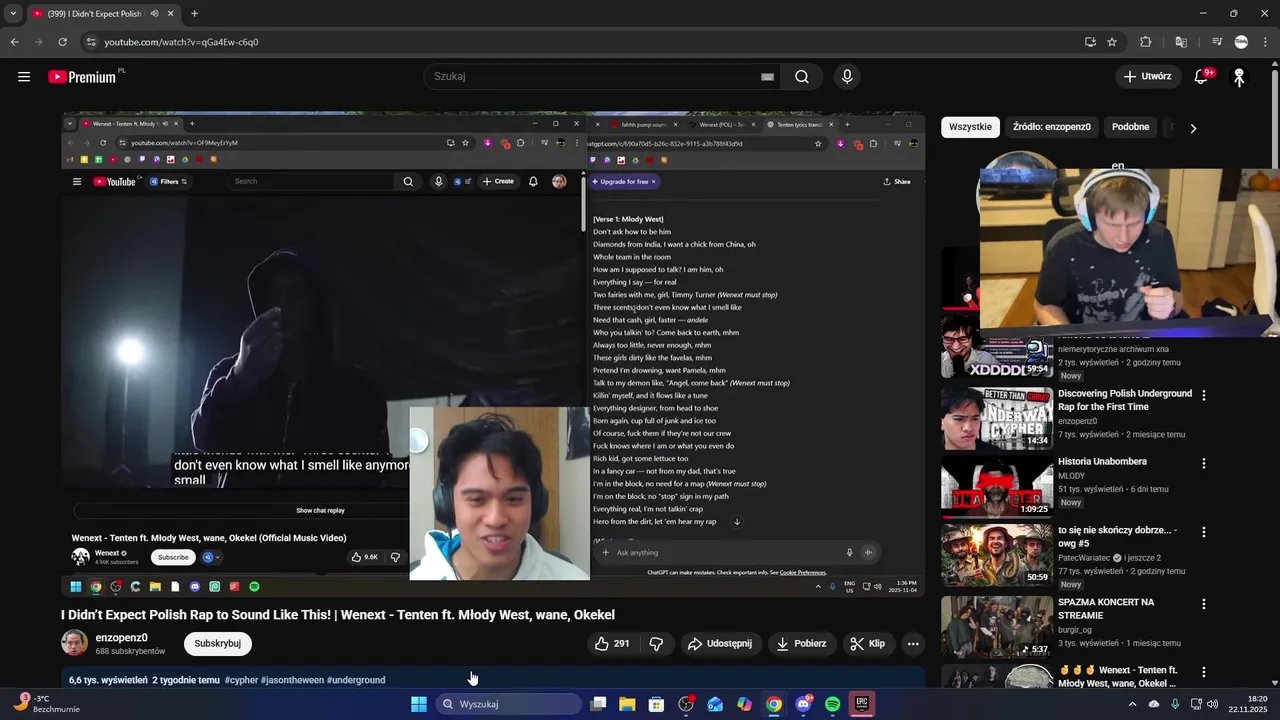Screen dimensions: 1280x720
Task: Open Epic Games Launcher from taskbar
Action: (862, 704)
